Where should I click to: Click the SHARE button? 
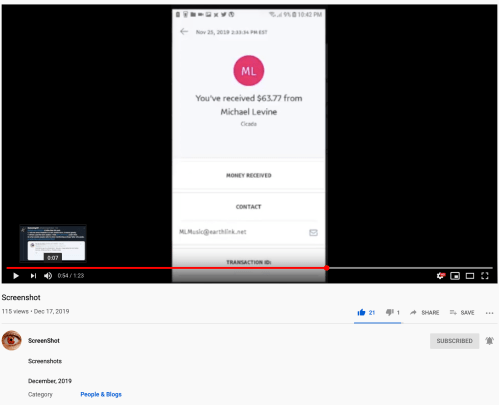[x=424, y=312]
